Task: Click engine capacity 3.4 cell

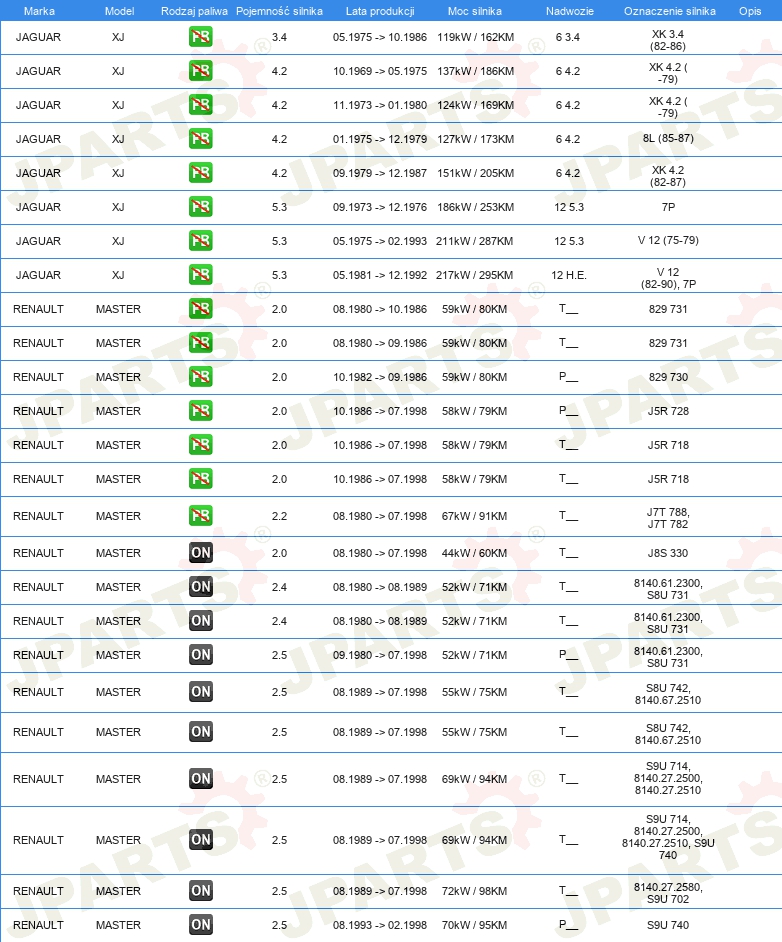Action: [x=279, y=37]
